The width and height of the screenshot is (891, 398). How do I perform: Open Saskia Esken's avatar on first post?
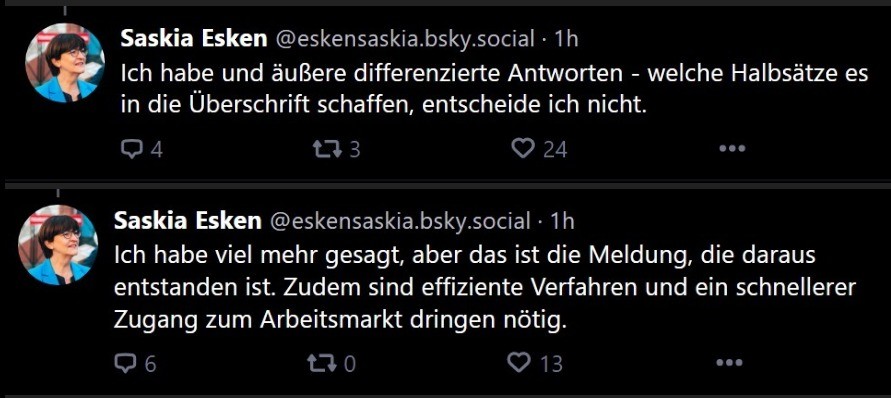(65, 63)
